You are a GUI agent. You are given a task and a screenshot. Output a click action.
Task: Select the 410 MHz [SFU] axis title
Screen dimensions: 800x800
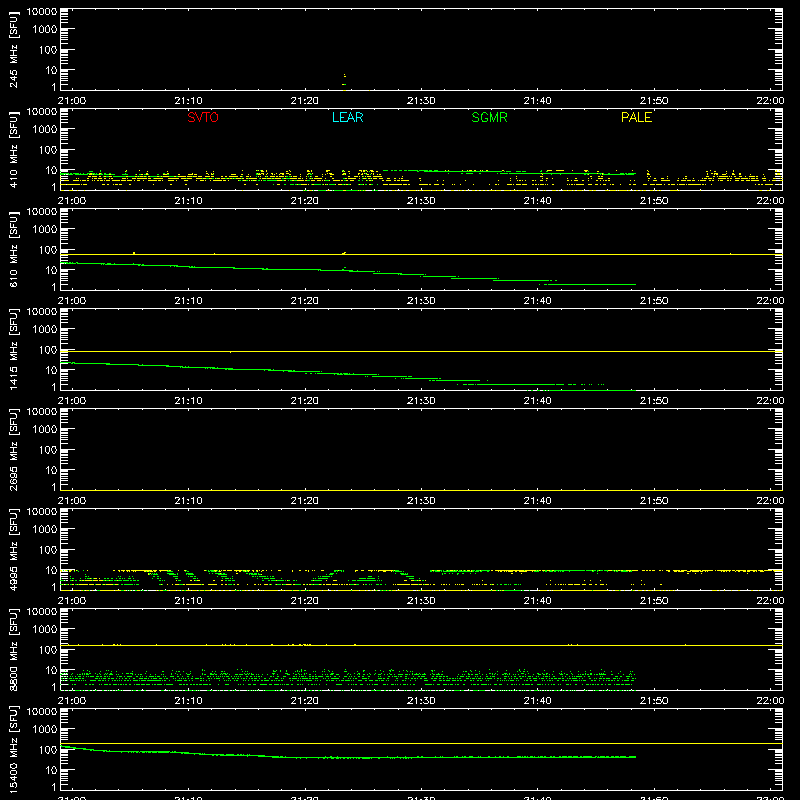click(13, 149)
